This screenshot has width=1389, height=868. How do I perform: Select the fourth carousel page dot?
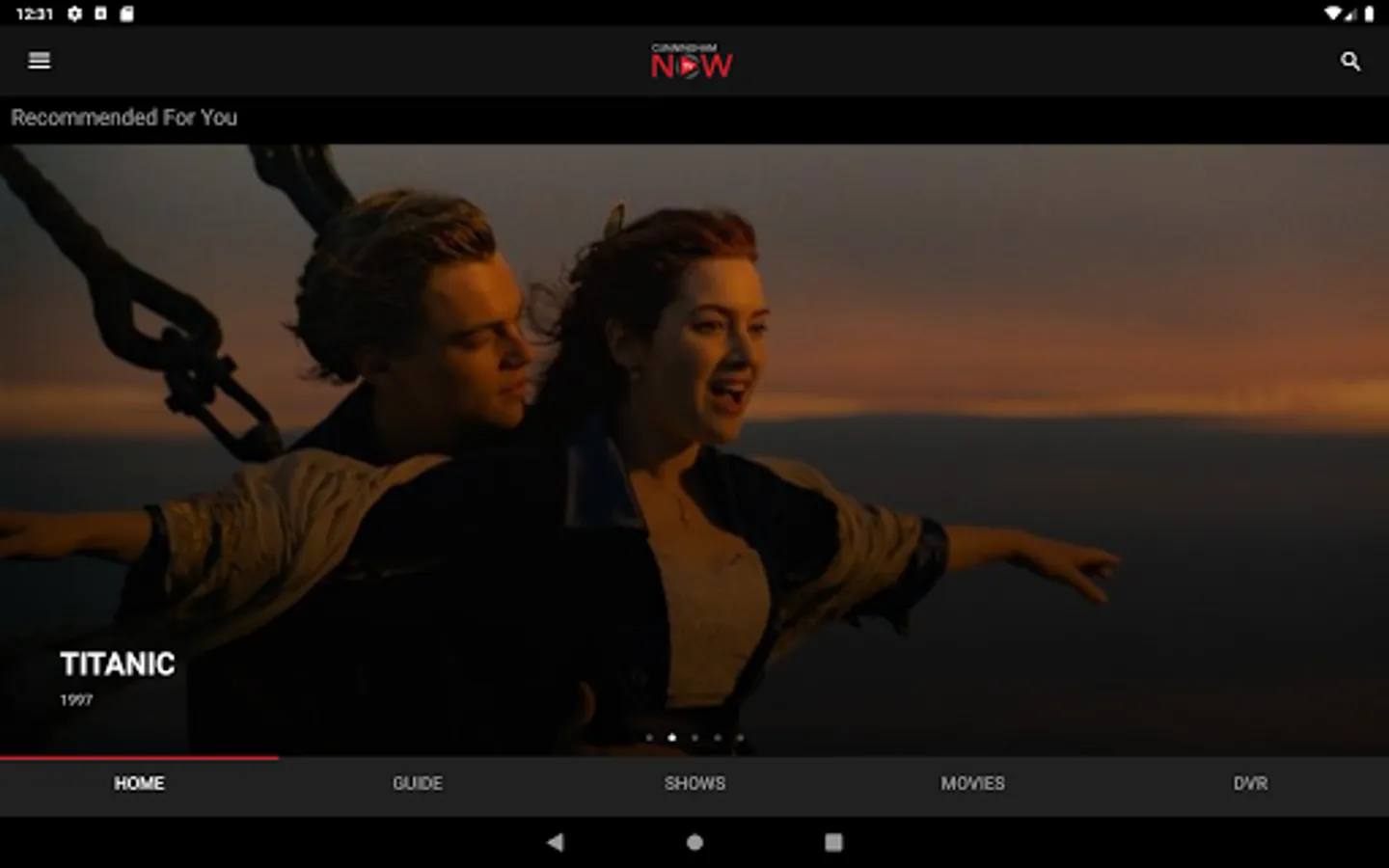tap(718, 738)
